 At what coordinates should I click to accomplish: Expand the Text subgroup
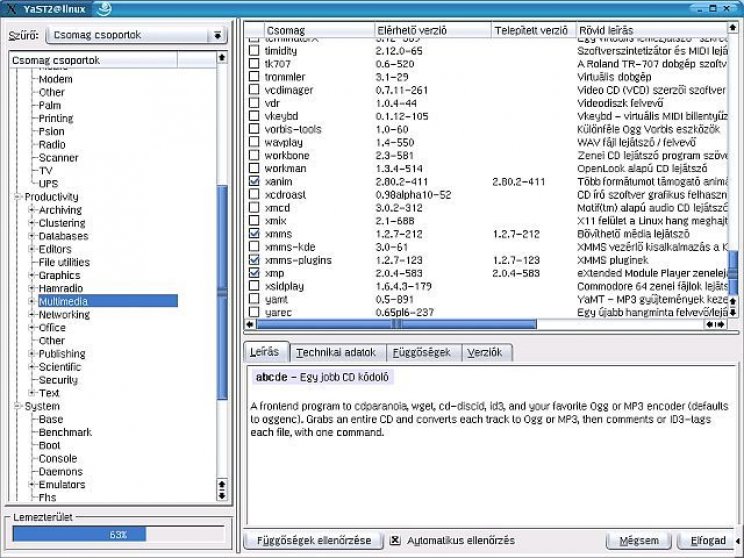(x=32, y=393)
